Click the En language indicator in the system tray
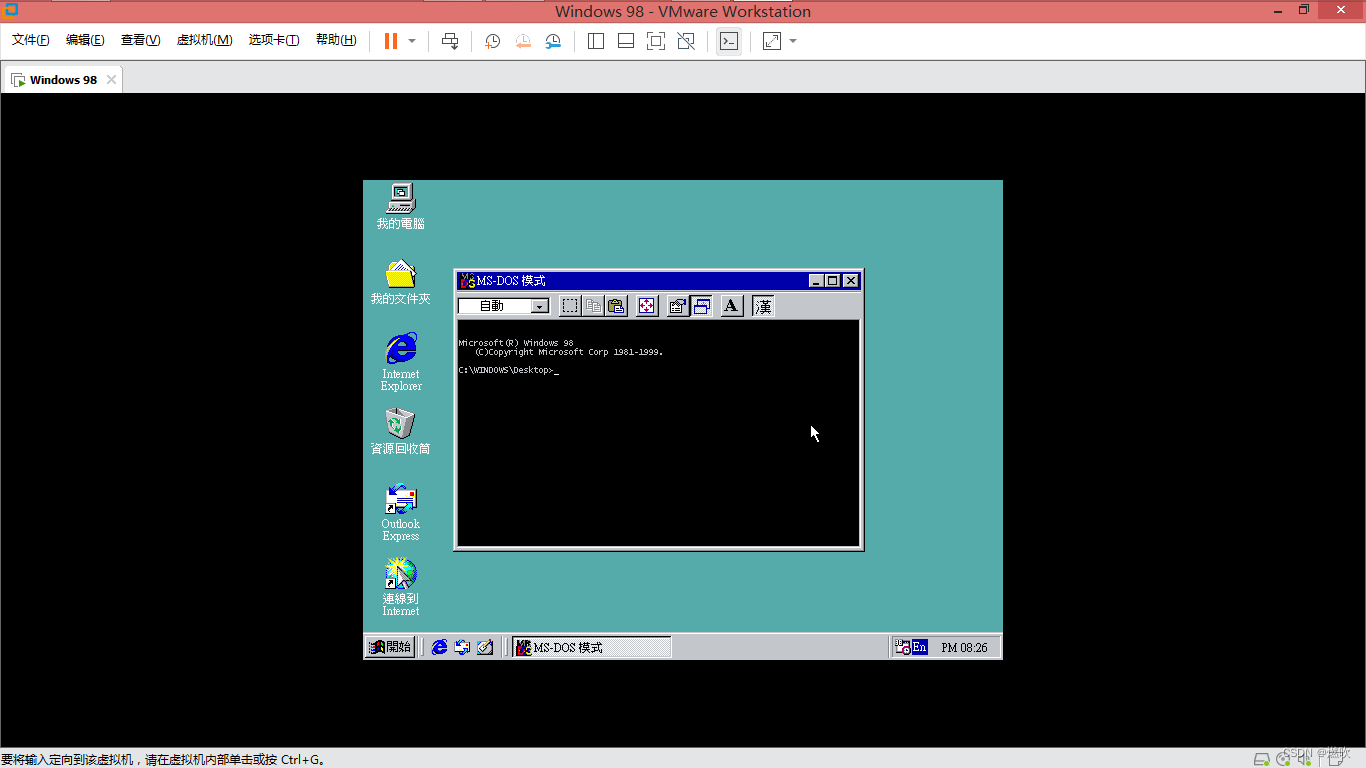Viewport: 1366px width, 768px height. click(918, 646)
